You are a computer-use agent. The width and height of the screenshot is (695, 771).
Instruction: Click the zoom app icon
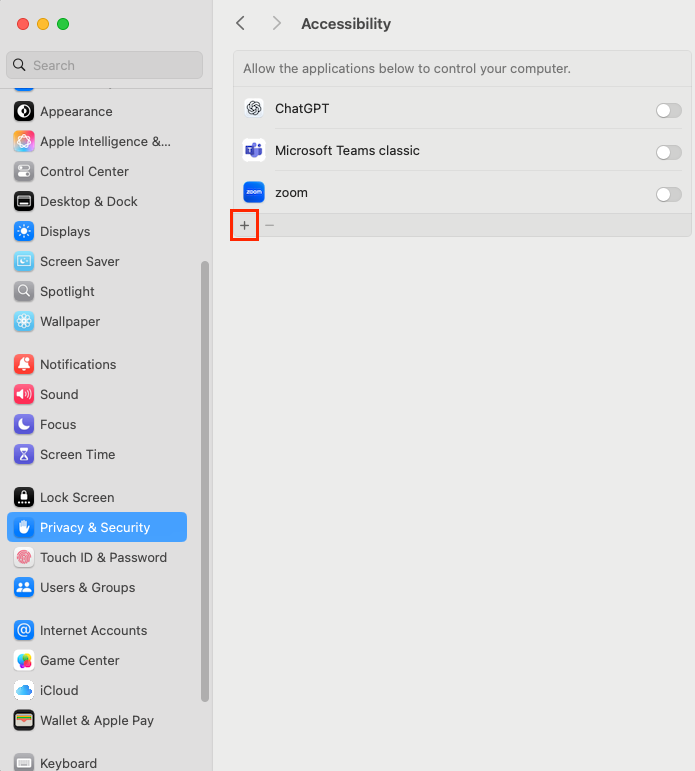(254, 193)
